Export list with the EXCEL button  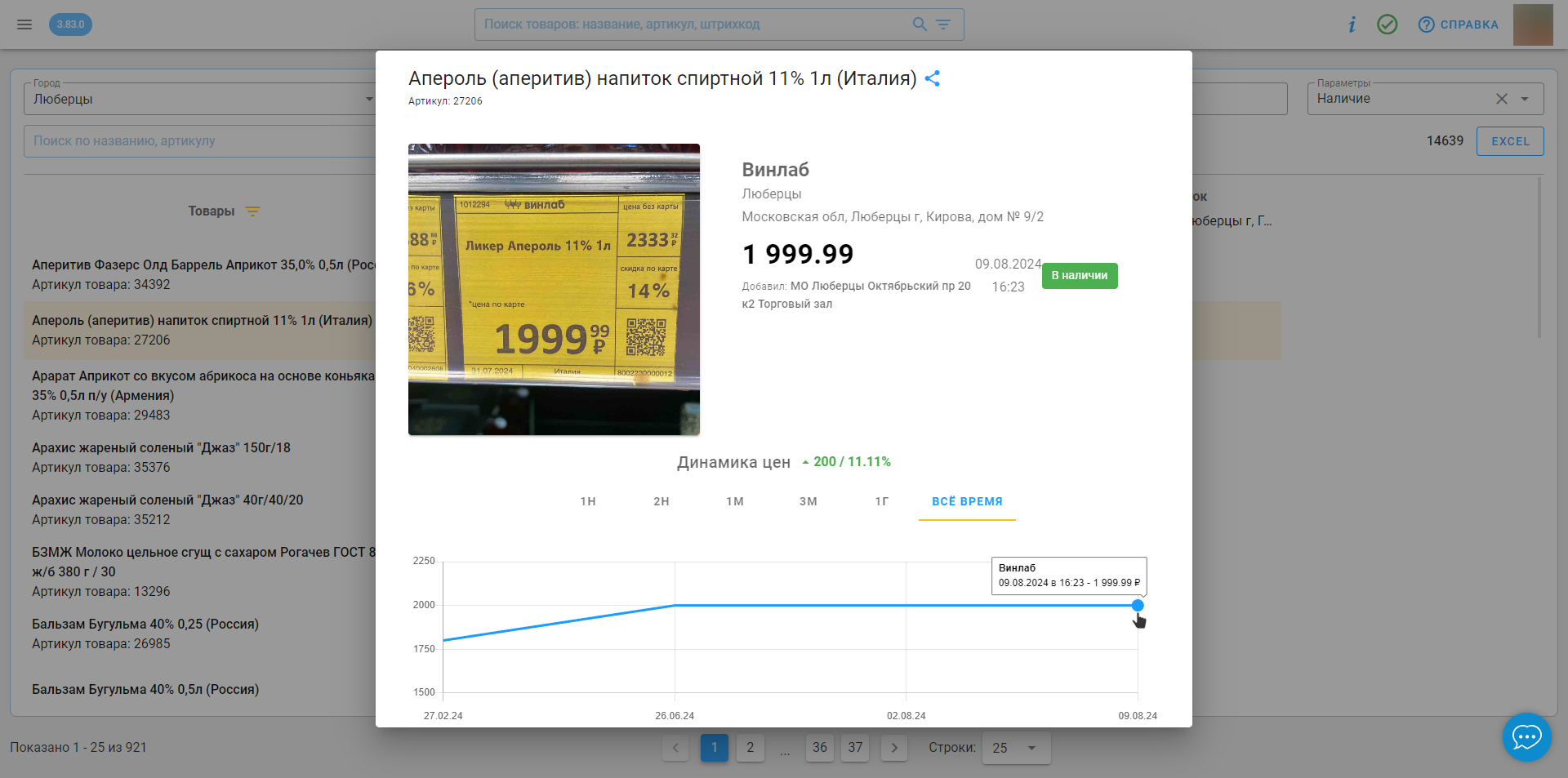click(1510, 141)
